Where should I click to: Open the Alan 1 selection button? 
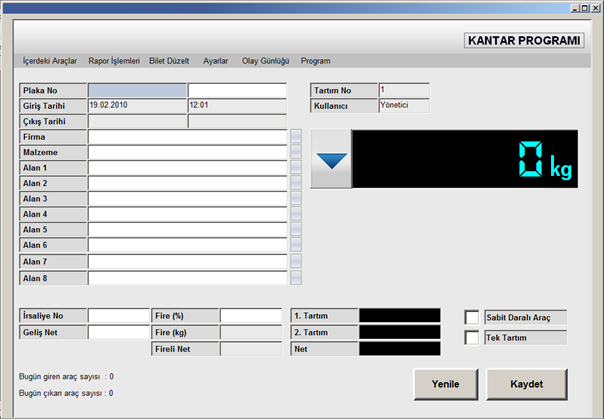(296, 167)
